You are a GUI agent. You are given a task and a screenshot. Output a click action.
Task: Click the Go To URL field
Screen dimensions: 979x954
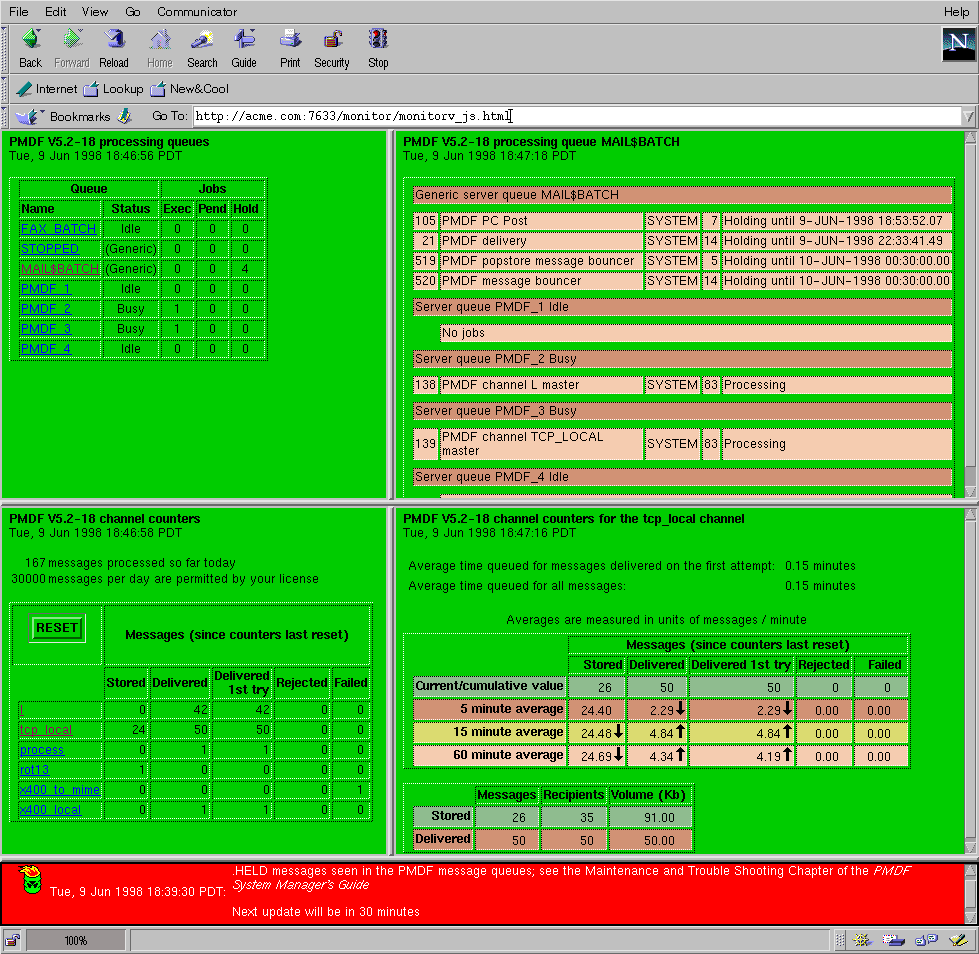pyautogui.click(x=577, y=116)
